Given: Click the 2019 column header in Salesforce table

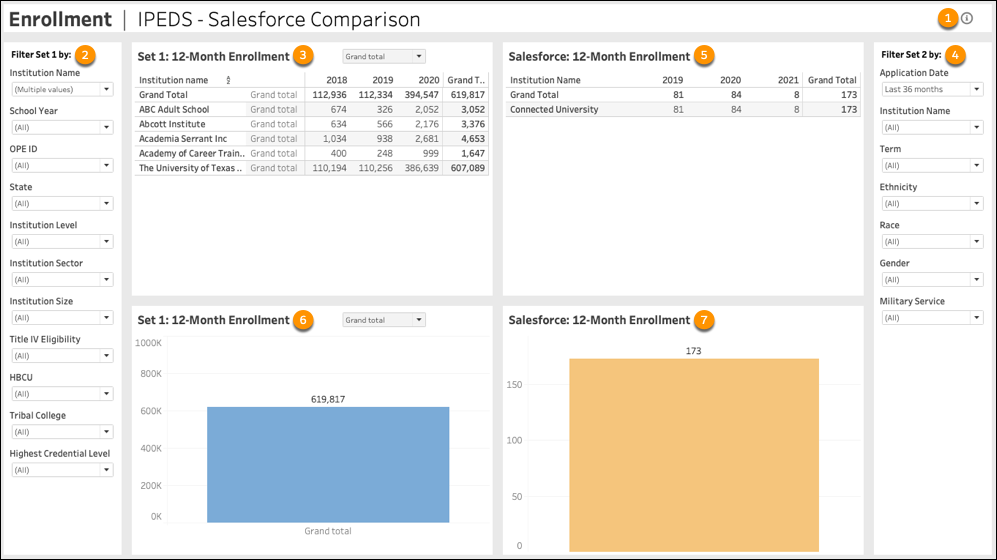Looking at the screenshot, I should click(672, 80).
